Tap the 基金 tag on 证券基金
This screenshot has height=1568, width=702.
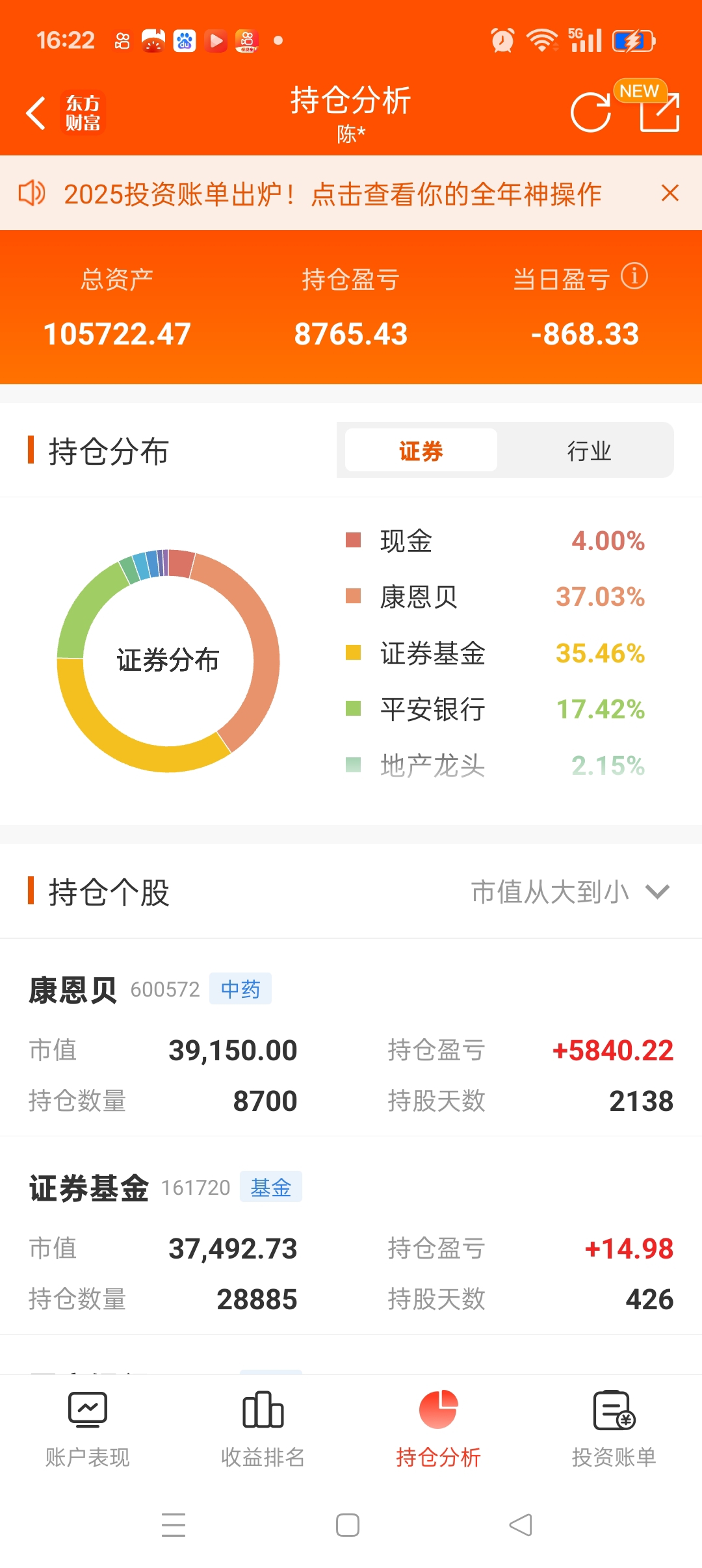(271, 1187)
